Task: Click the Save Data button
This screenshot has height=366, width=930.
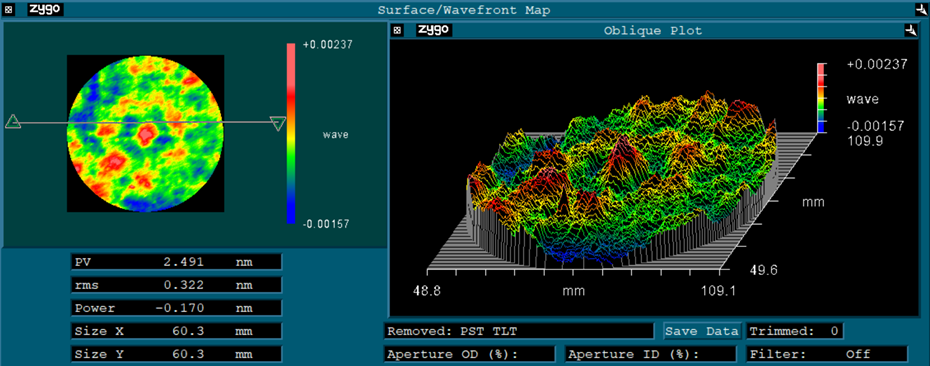Action: (x=702, y=331)
